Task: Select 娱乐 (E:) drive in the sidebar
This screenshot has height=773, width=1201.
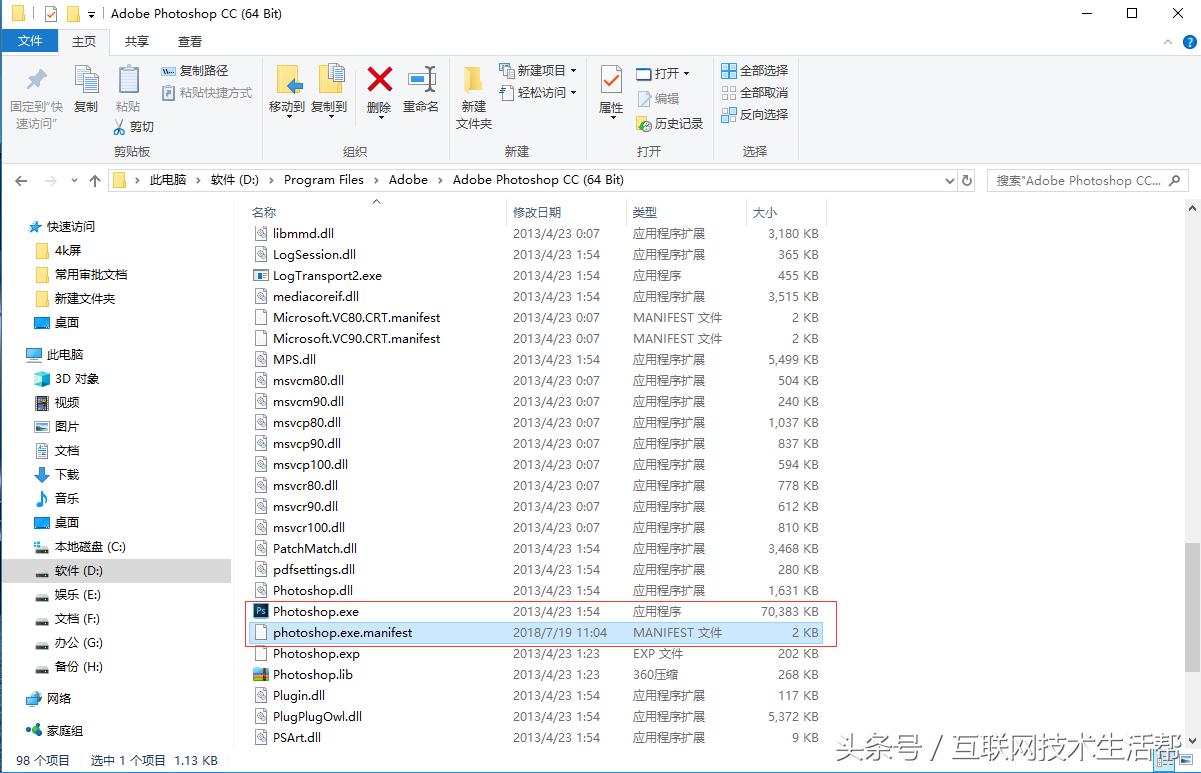Action: click(78, 595)
